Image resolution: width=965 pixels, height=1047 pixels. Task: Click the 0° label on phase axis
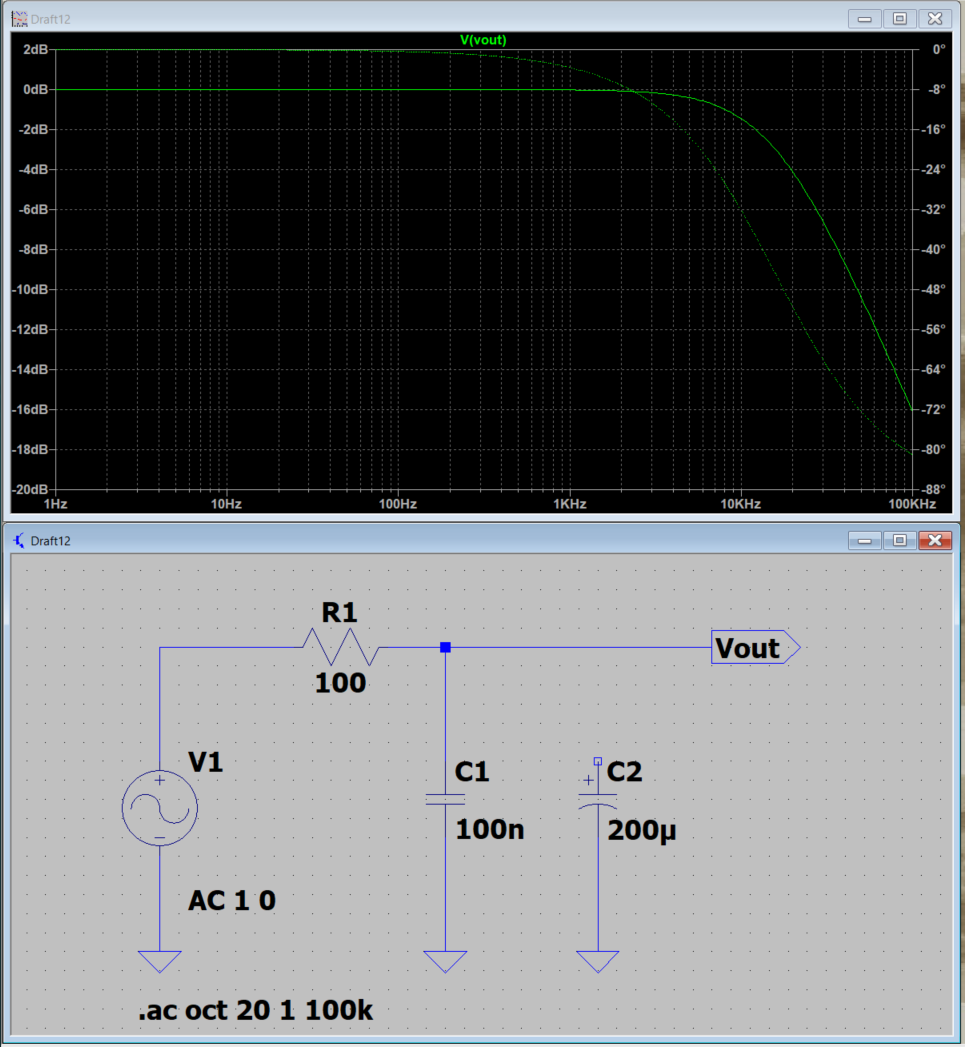939,49
